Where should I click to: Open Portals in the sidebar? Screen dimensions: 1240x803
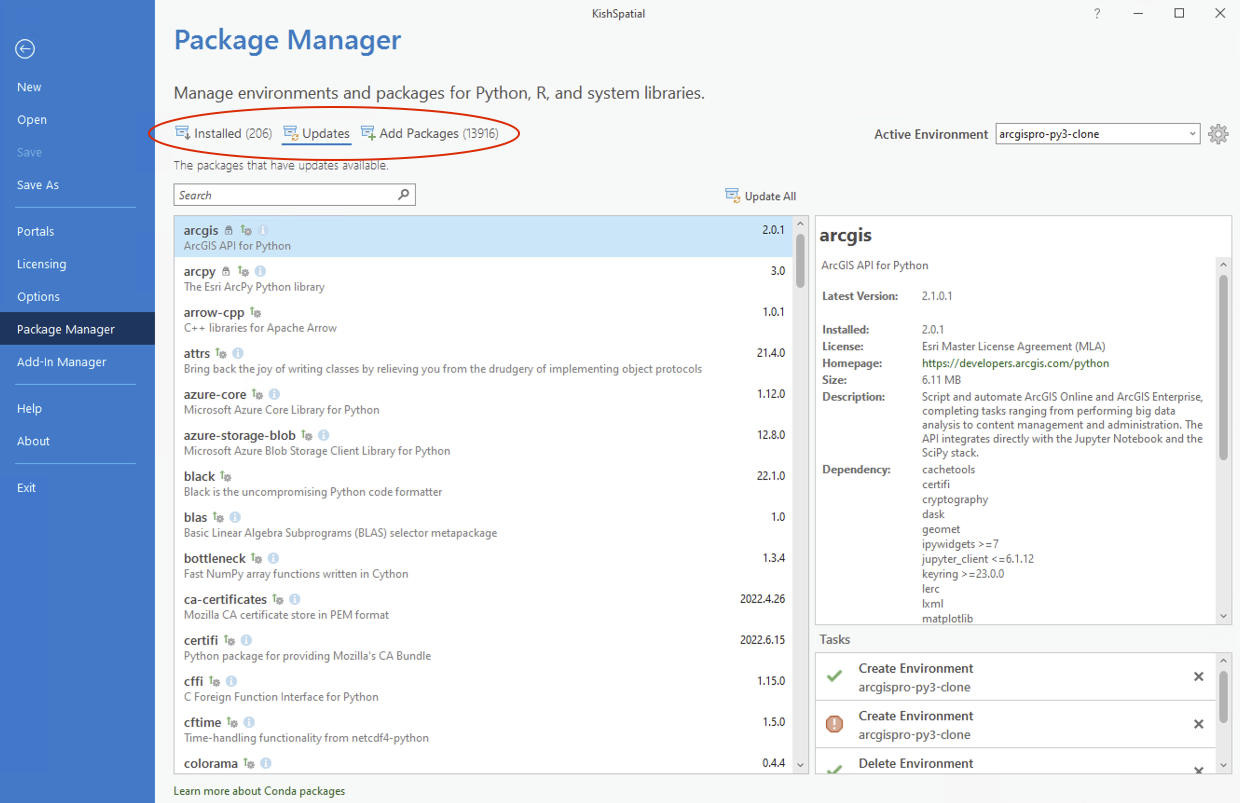tap(36, 231)
